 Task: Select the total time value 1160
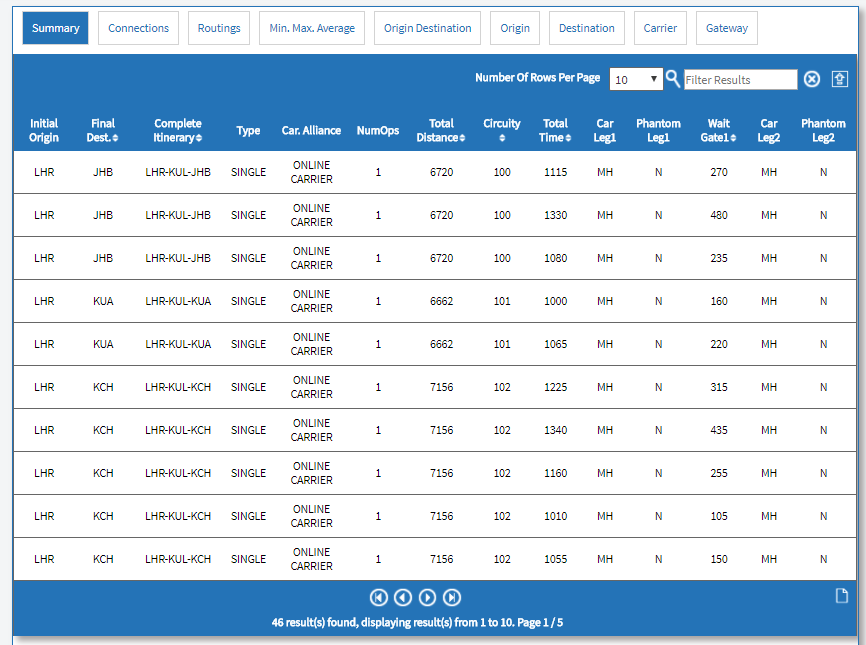555,473
